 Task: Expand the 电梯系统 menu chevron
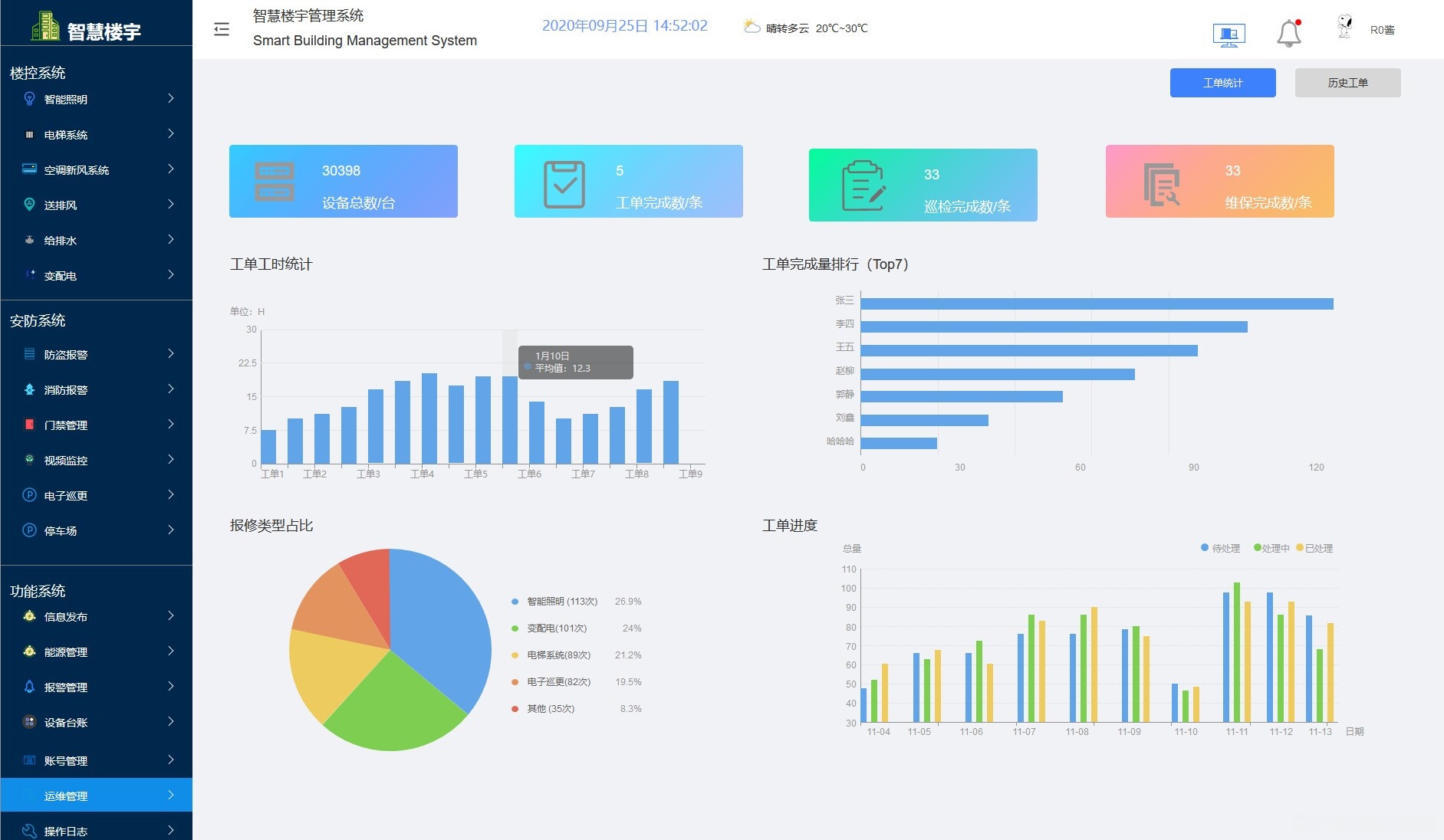point(170,133)
